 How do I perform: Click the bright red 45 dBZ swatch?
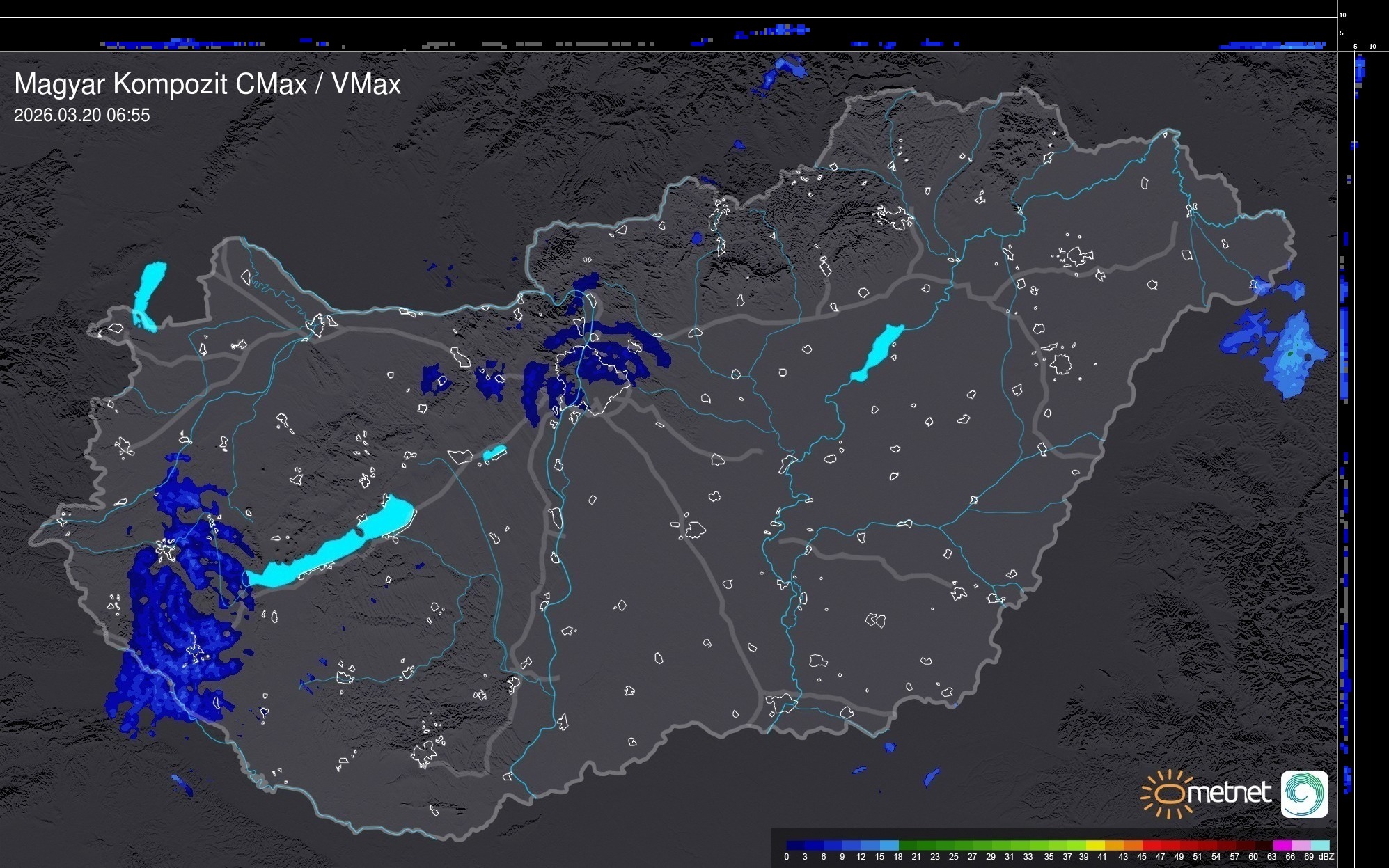[1151, 845]
